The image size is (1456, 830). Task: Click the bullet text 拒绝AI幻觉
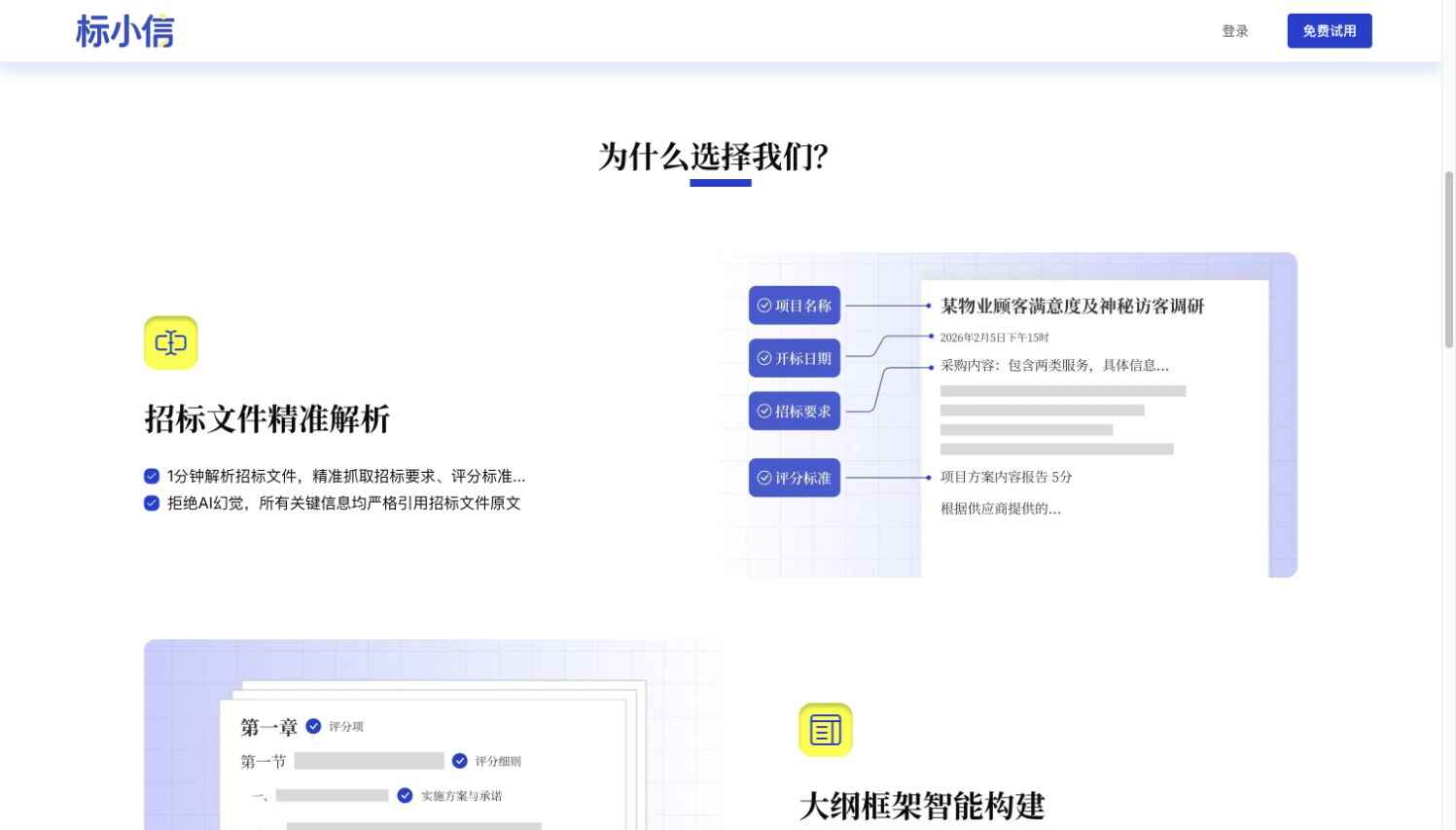tap(343, 503)
